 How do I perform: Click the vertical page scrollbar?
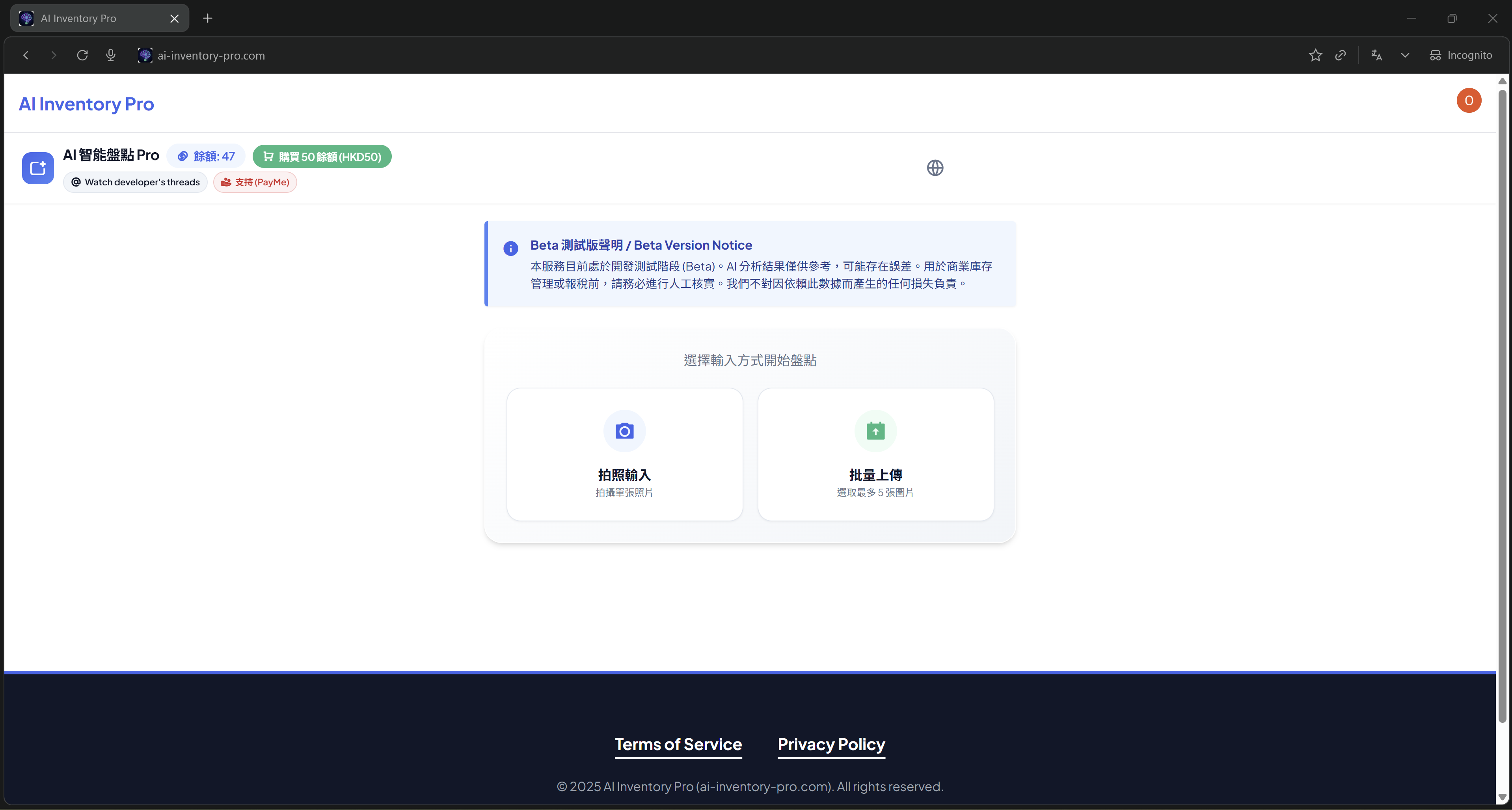1502,405
